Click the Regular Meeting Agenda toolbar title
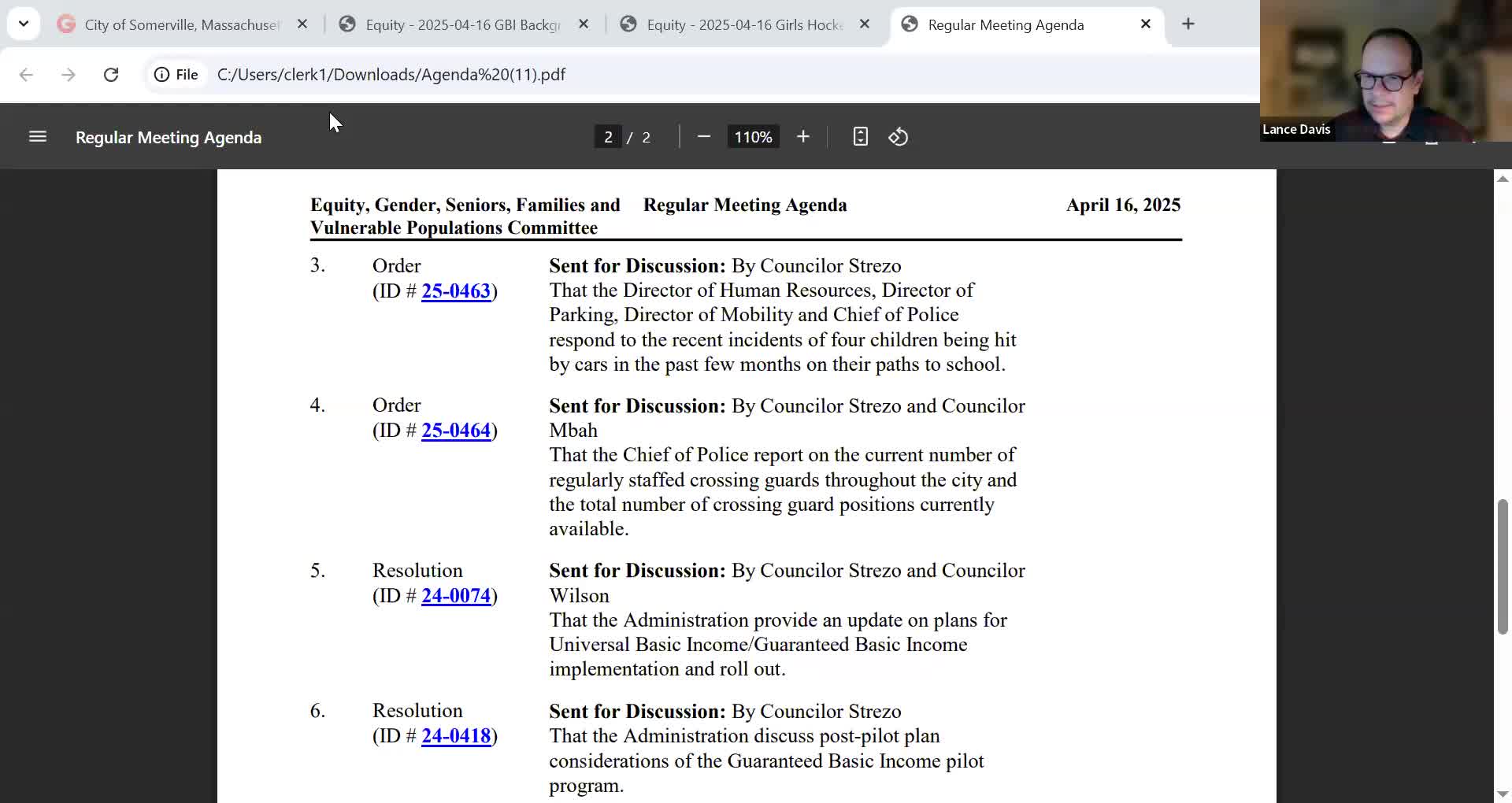The height and width of the screenshot is (803, 1512). [169, 137]
